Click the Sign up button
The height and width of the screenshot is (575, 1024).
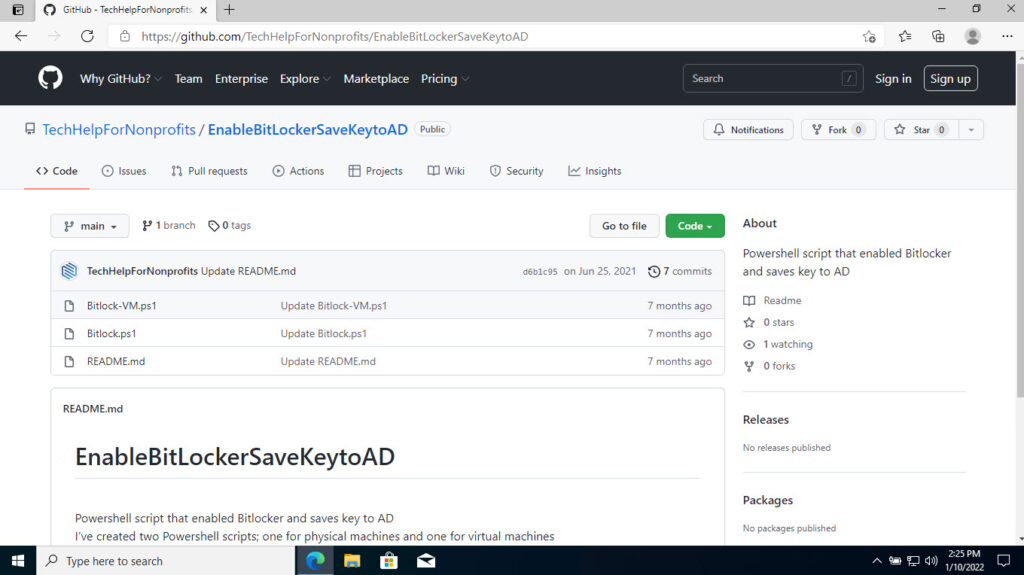[950, 78]
